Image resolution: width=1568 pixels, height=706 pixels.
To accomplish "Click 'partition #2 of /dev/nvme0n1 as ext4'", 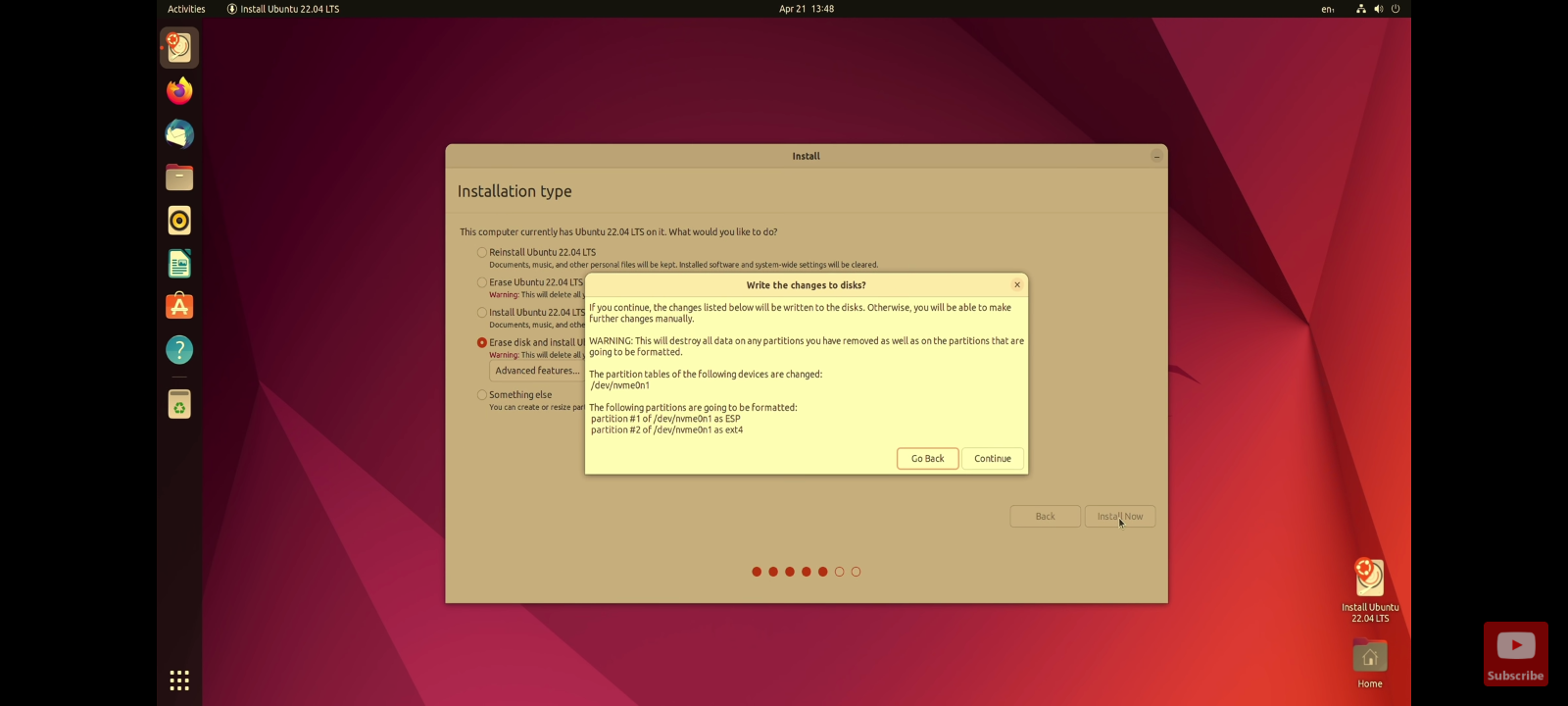I will pyautogui.click(x=666, y=429).
